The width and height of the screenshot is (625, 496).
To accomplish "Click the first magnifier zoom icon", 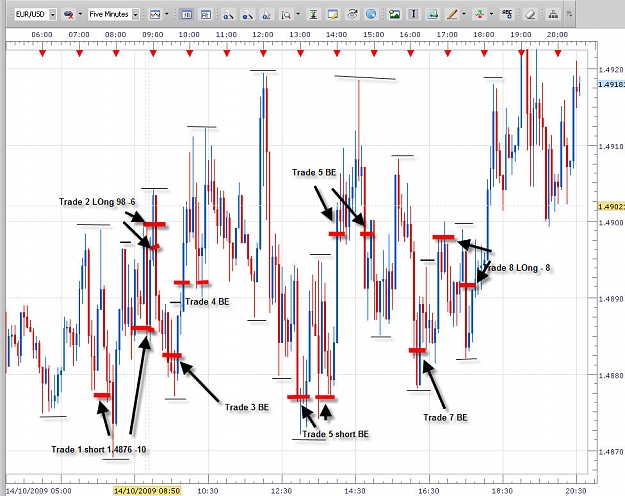I will point(228,15).
